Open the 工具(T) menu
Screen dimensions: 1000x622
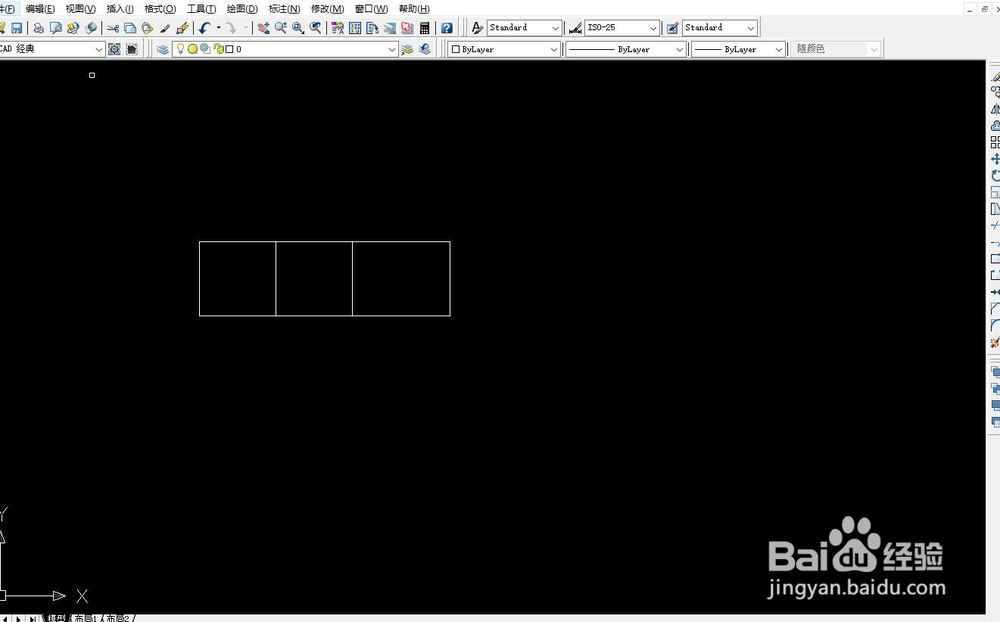click(202, 9)
